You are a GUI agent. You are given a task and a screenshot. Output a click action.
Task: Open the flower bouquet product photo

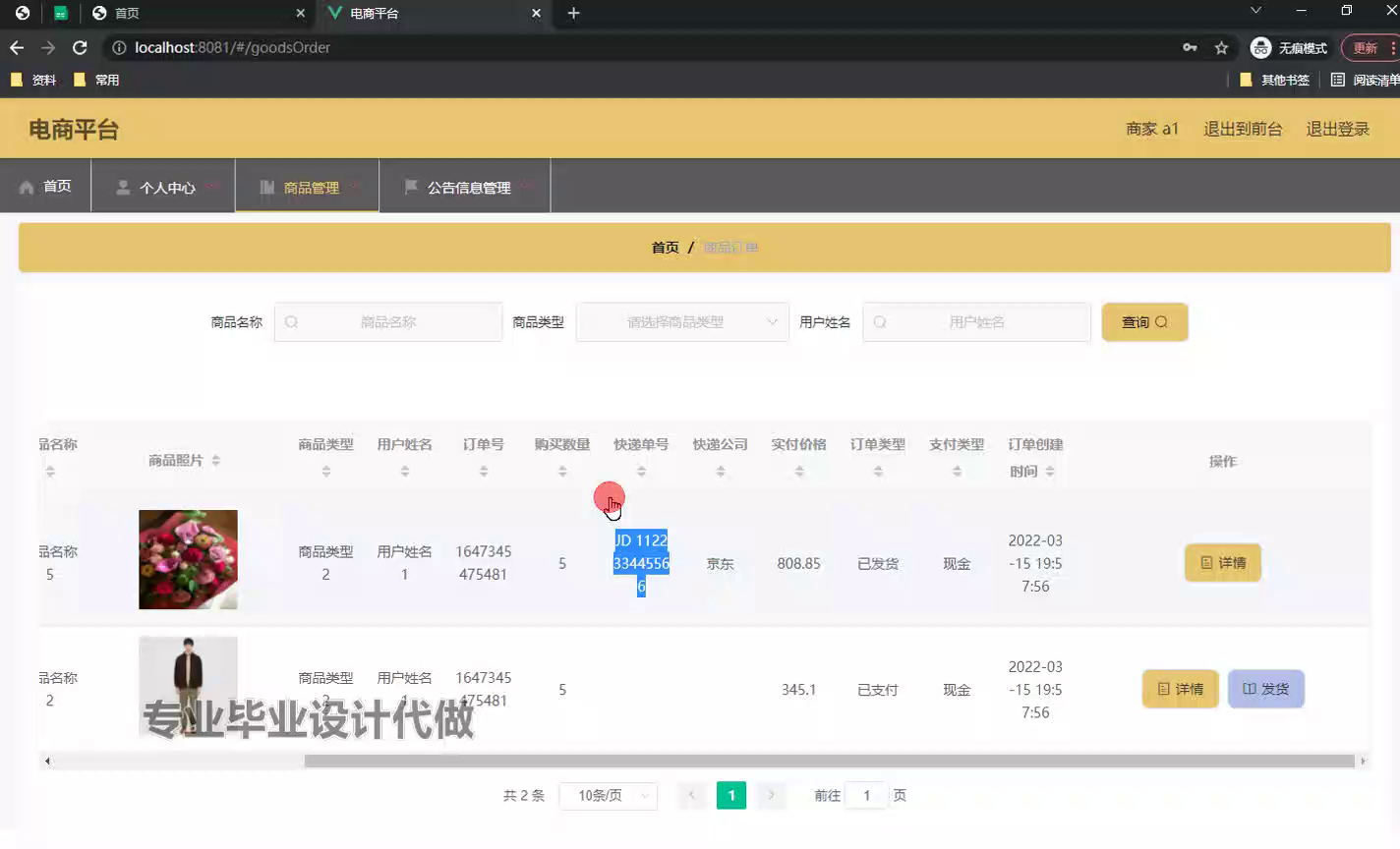[x=188, y=559]
